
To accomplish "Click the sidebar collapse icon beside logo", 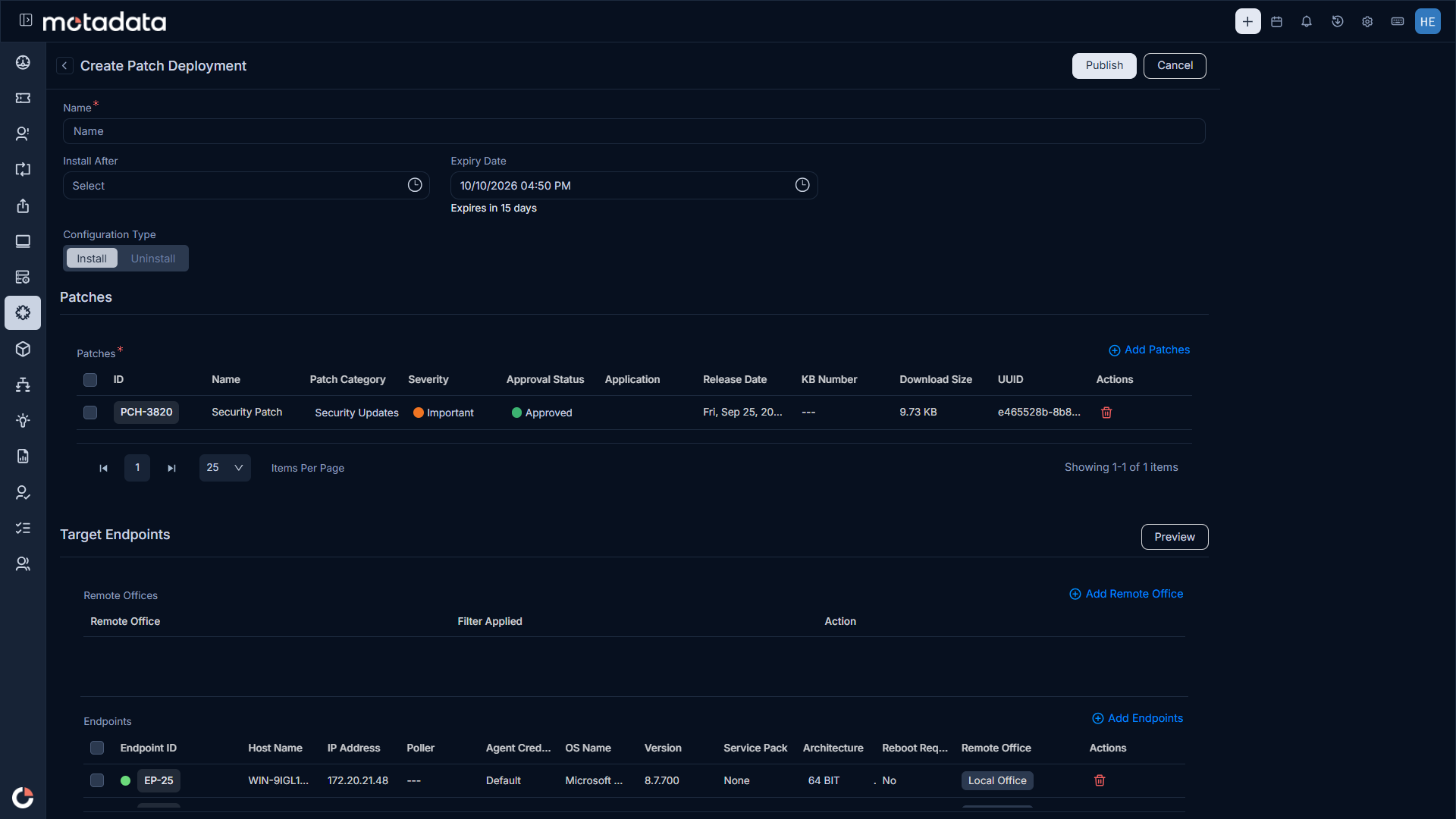I will (26, 20).
